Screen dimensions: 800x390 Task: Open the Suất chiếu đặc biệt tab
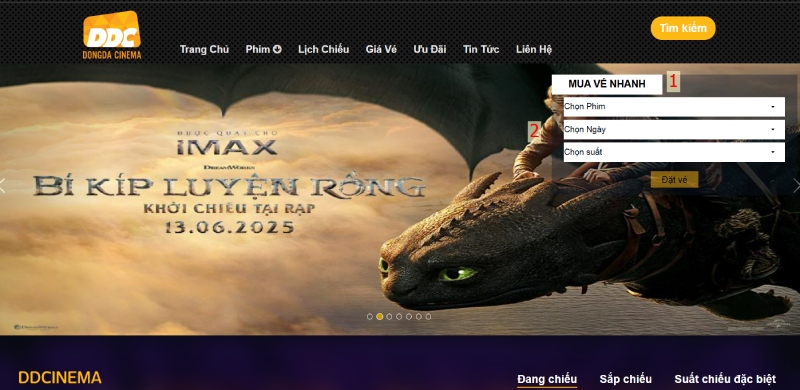click(x=725, y=379)
